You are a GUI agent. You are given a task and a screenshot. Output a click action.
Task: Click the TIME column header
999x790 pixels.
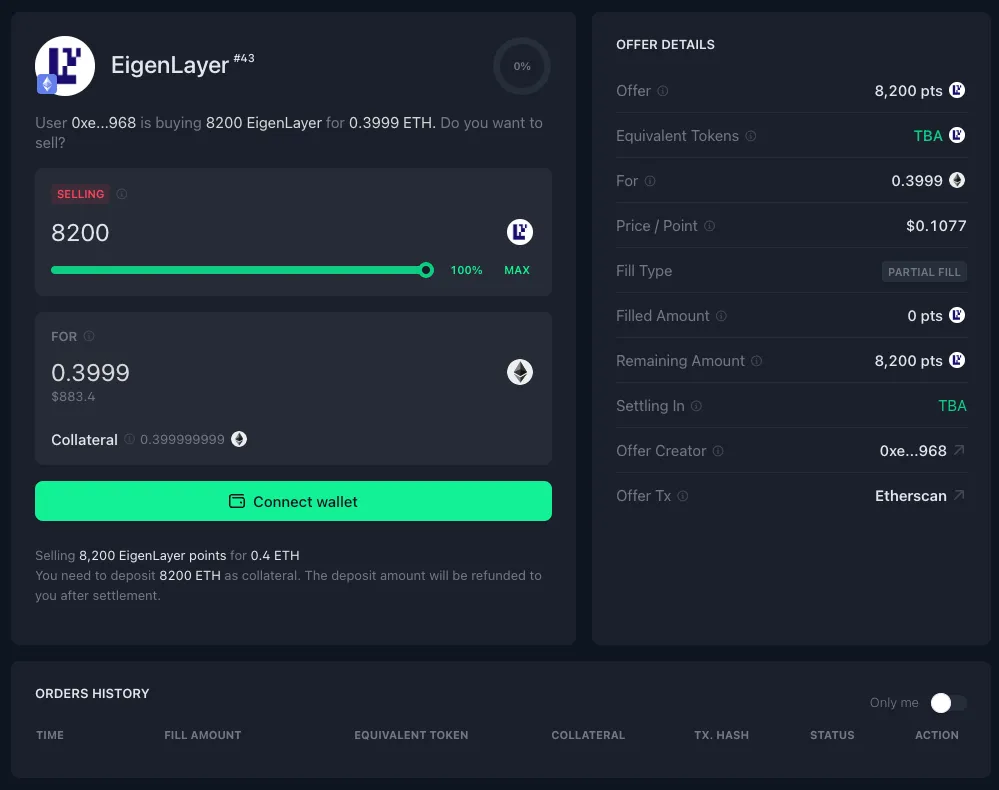50,735
